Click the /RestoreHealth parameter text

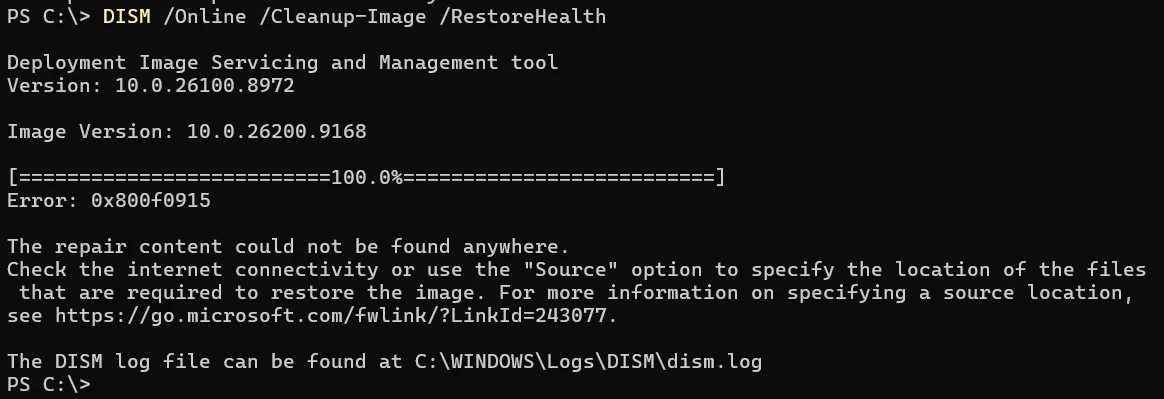coord(523,16)
